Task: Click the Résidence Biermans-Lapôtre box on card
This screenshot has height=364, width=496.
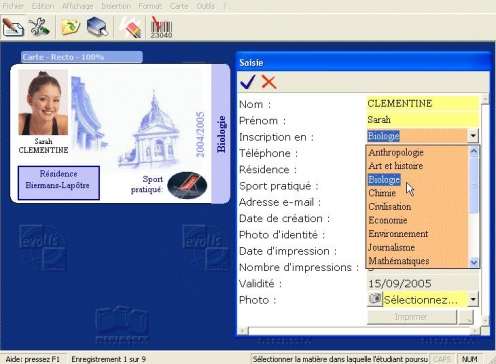Action: 58,183
